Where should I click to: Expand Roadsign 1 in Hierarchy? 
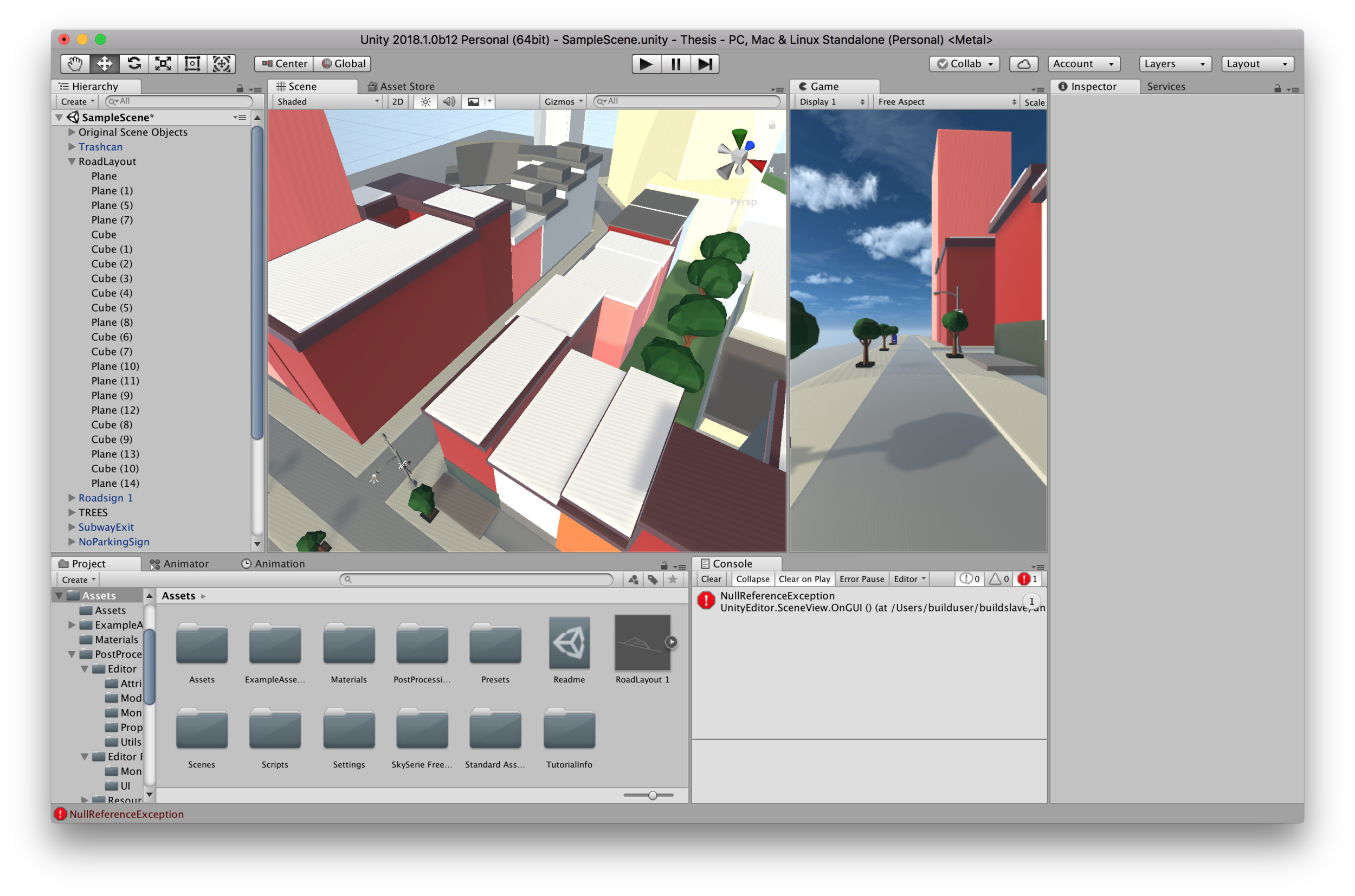pos(72,498)
